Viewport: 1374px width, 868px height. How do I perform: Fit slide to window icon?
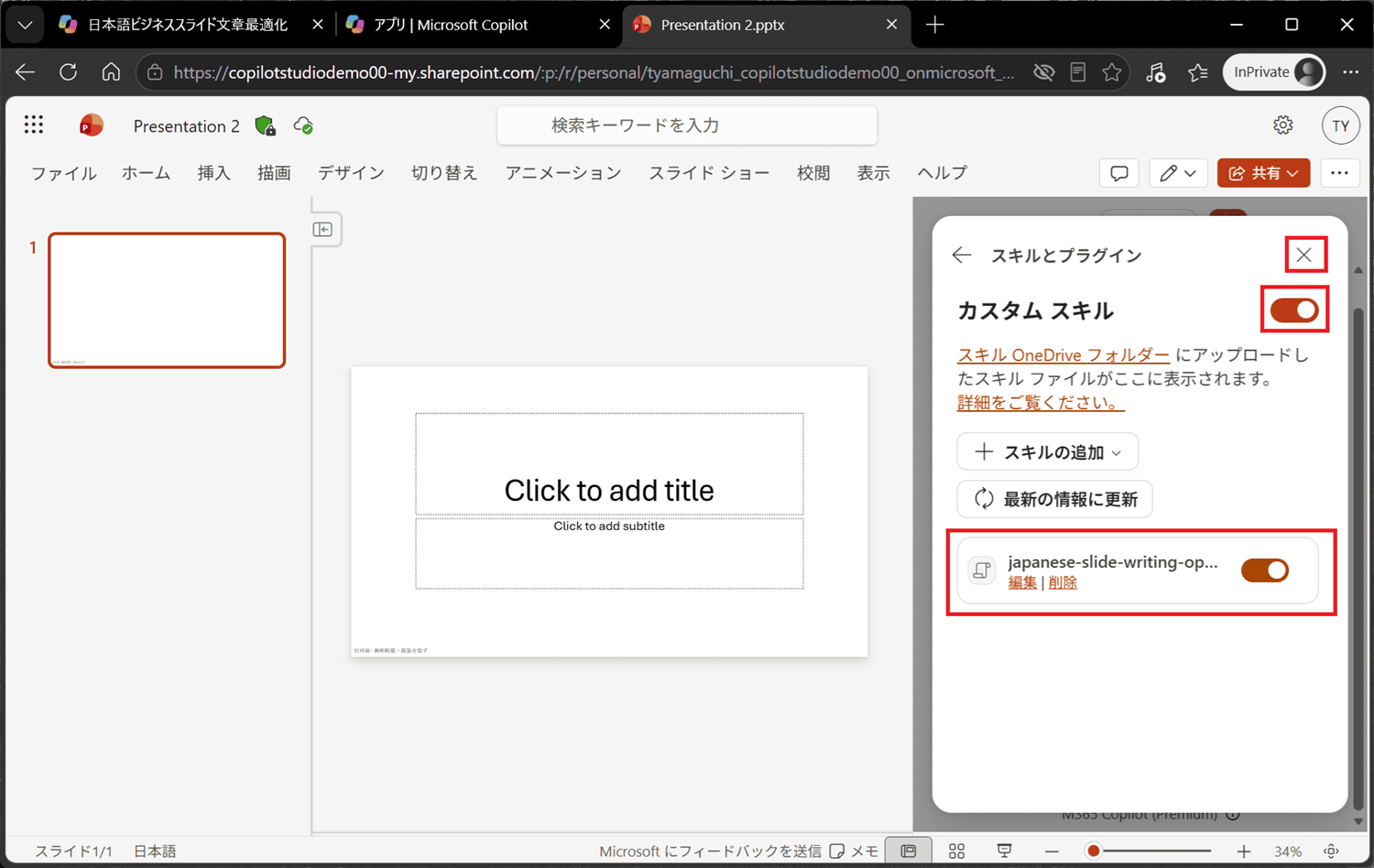coord(1332,852)
